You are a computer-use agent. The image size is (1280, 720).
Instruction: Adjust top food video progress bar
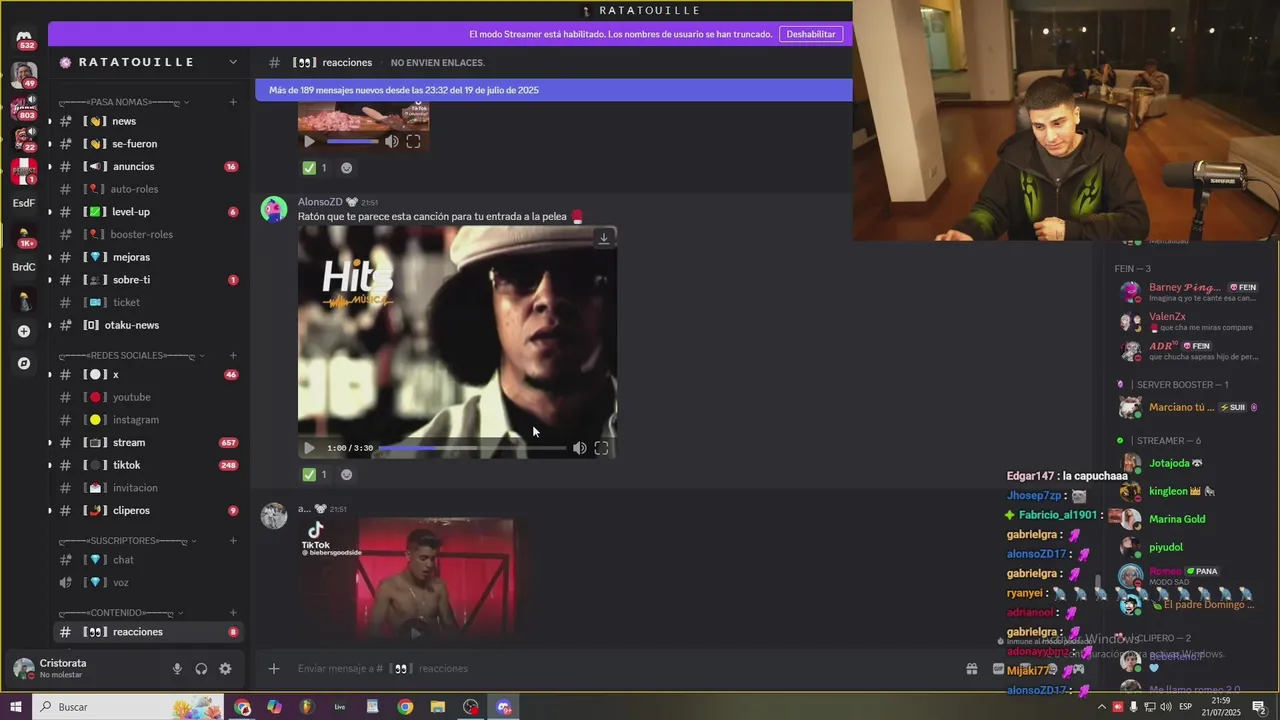352,141
